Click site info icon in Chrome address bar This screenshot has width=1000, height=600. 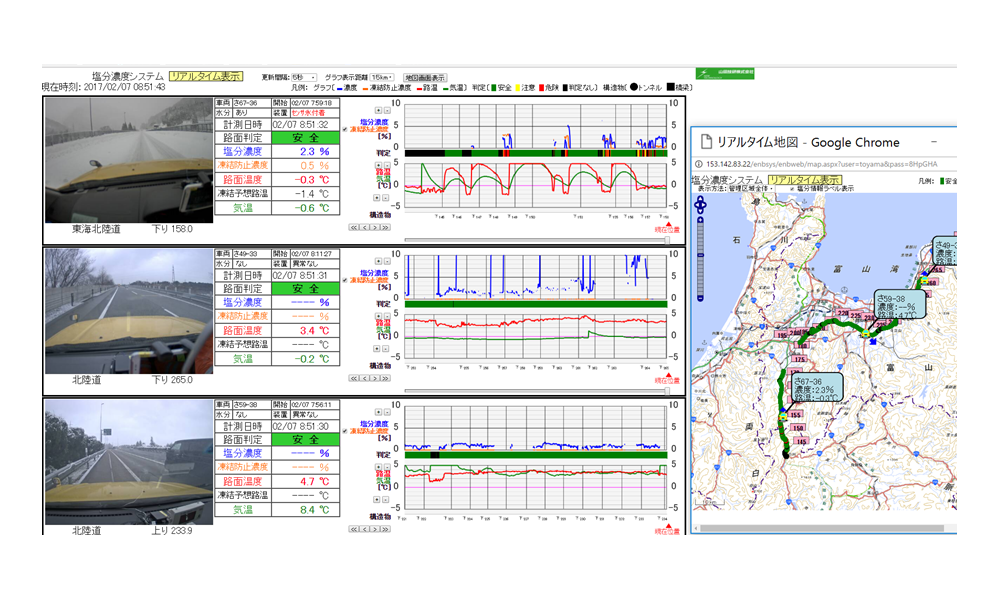[x=698, y=164]
